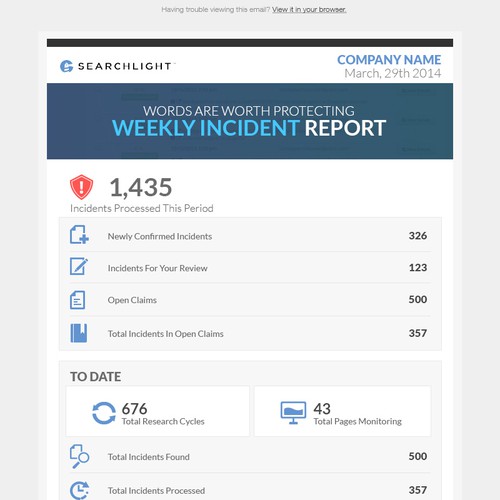Click the Searchlight logo icon
The image size is (500, 500).
click(66, 66)
